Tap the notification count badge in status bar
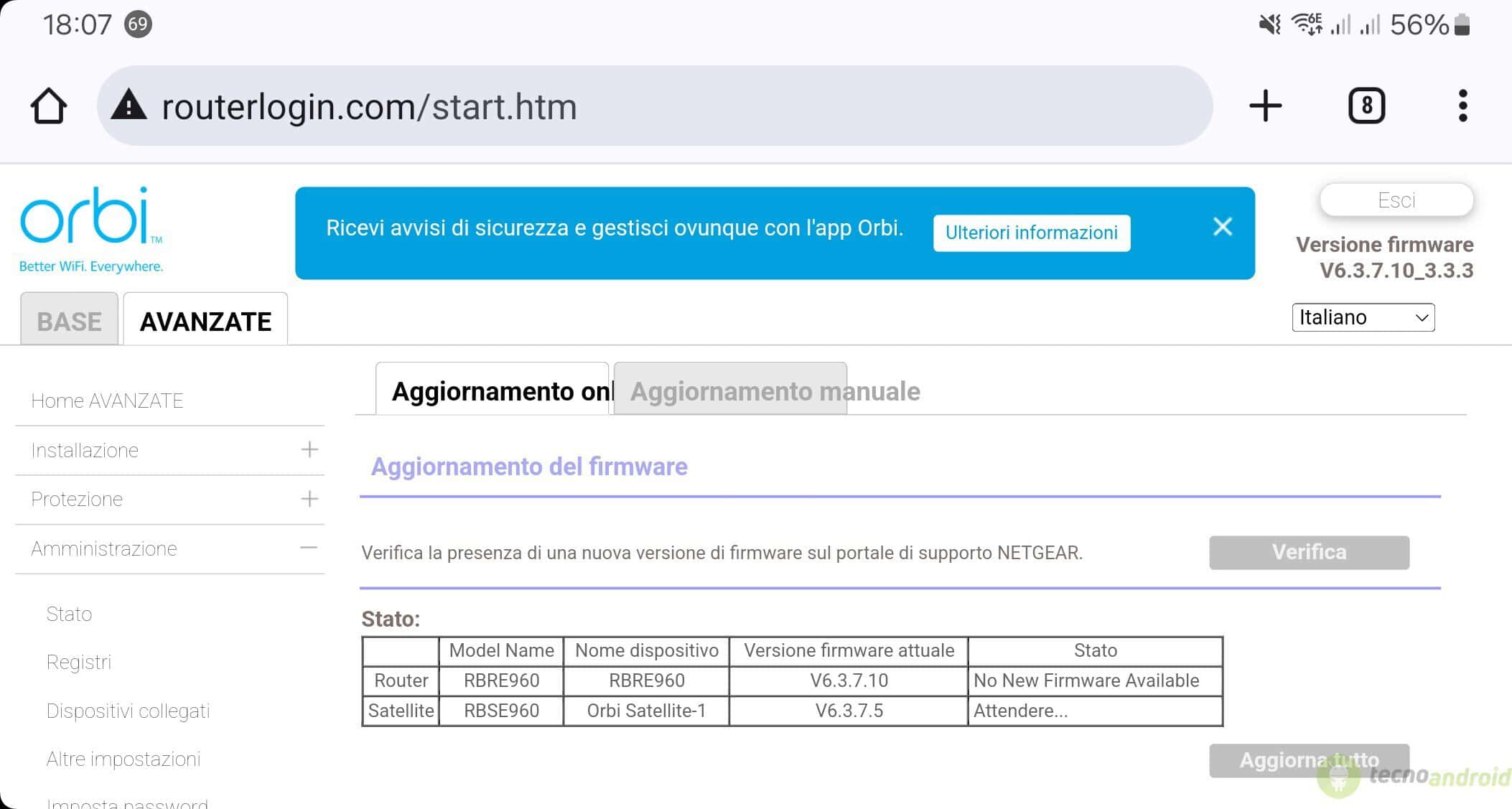1512x809 pixels. [x=138, y=24]
